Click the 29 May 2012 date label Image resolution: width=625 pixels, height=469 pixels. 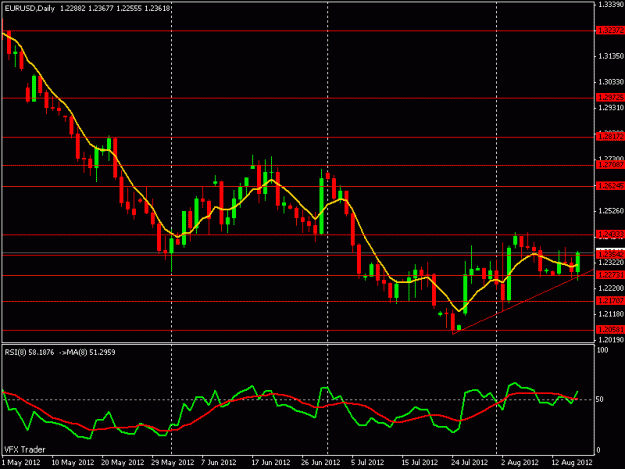(173, 463)
